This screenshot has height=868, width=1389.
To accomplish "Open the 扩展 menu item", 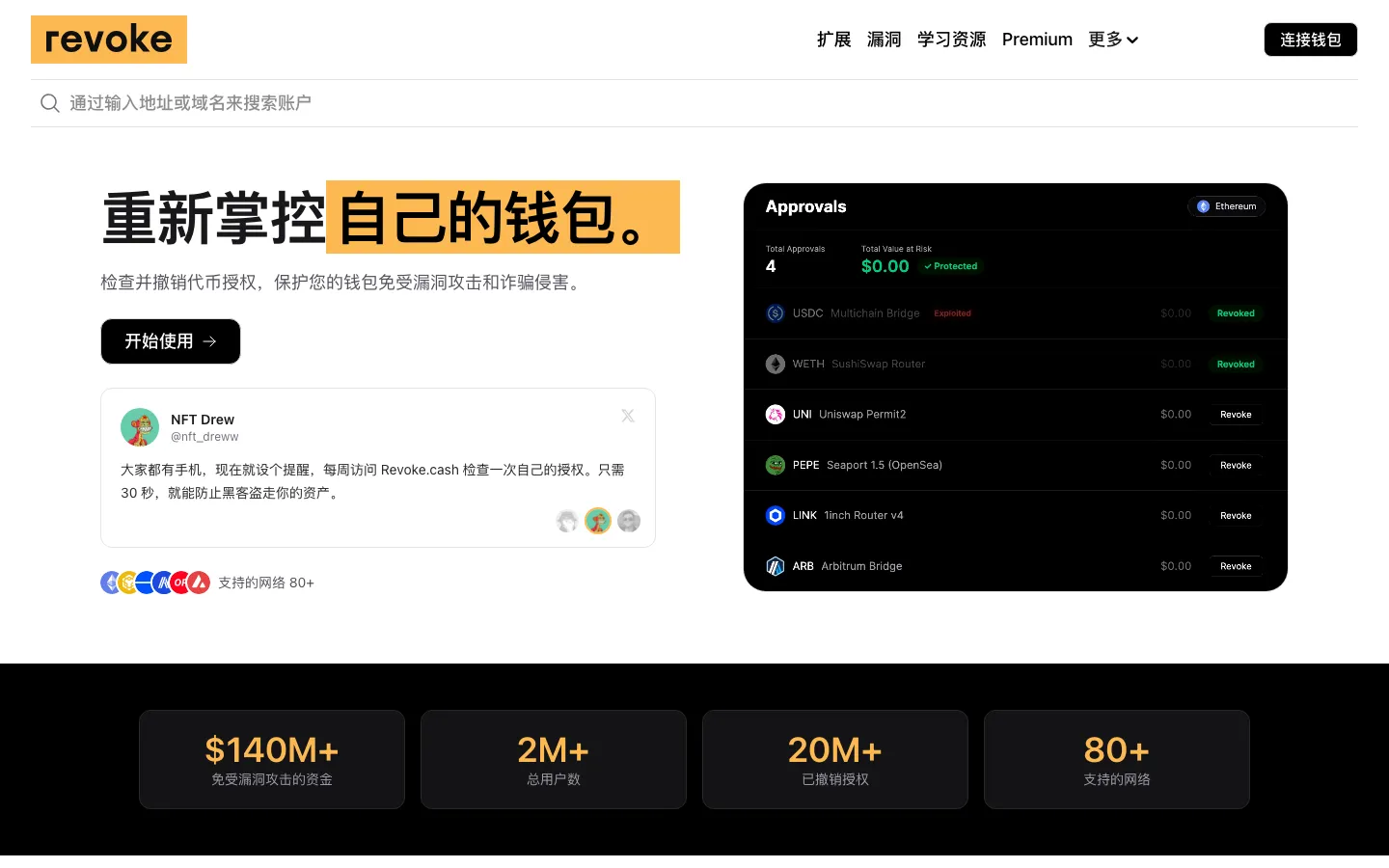I will click(833, 40).
